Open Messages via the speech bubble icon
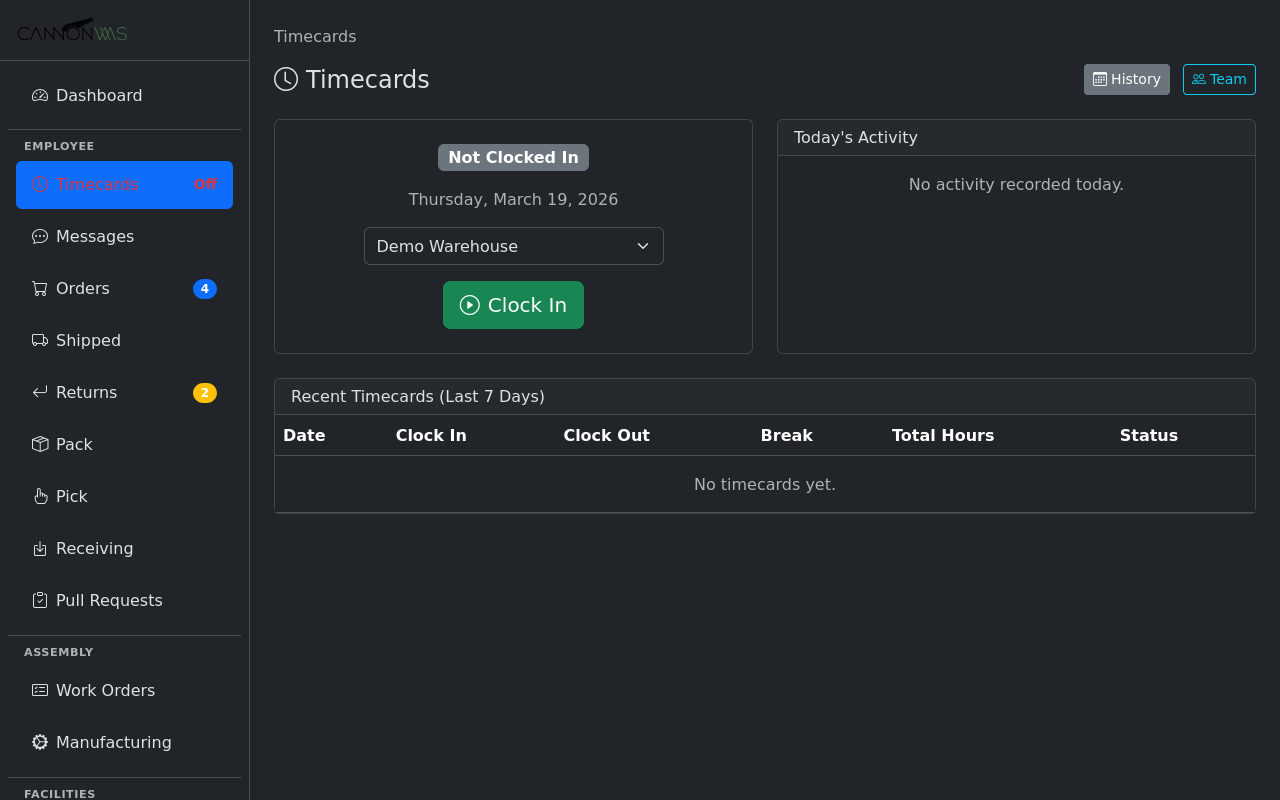1280x800 pixels. [x=39, y=236]
